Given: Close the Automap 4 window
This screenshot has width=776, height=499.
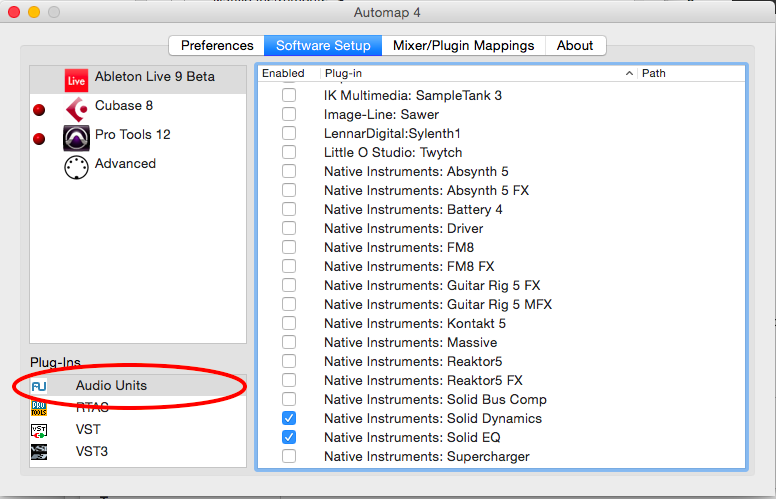Looking at the screenshot, I should pos(14,12).
